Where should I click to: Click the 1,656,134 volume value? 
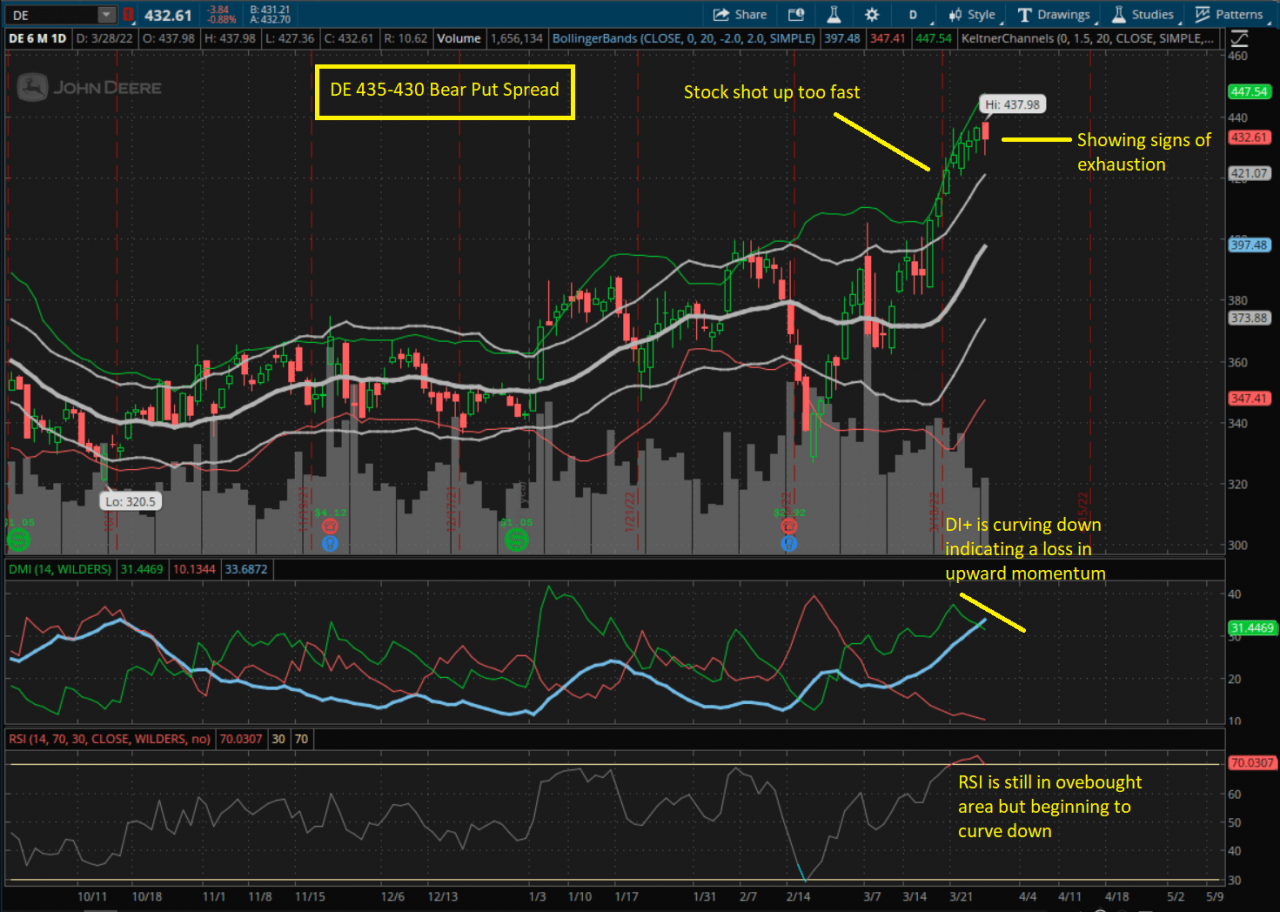pyautogui.click(x=516, y=39)
